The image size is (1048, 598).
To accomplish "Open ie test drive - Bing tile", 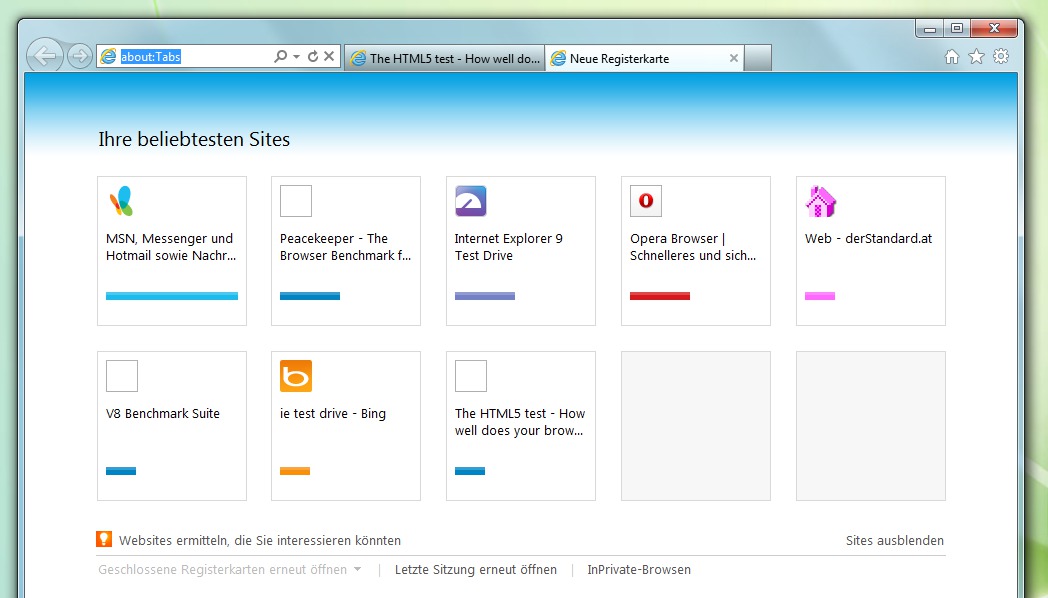I will [346, 426].
